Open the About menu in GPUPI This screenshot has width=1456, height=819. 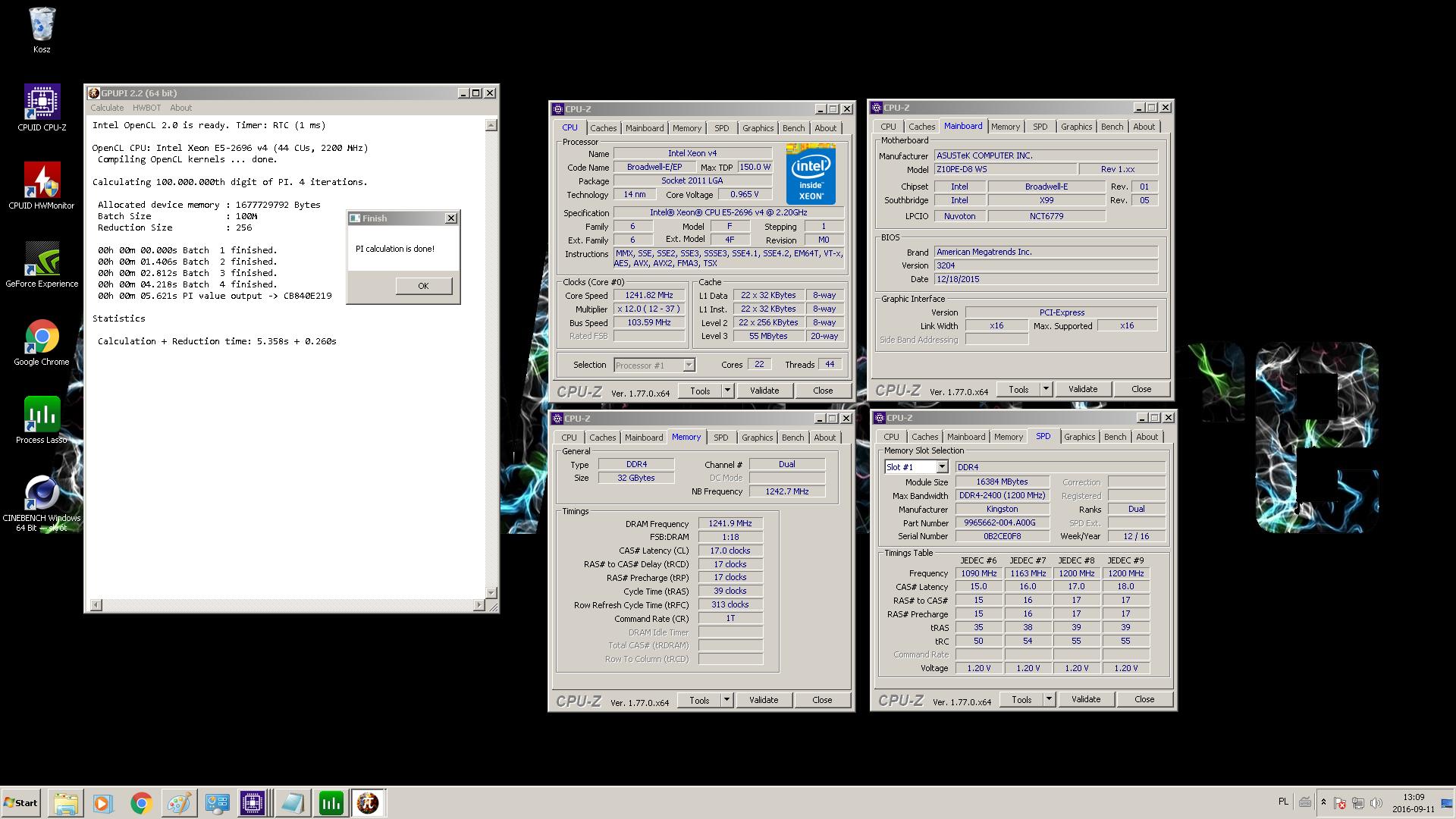[180, 108]
